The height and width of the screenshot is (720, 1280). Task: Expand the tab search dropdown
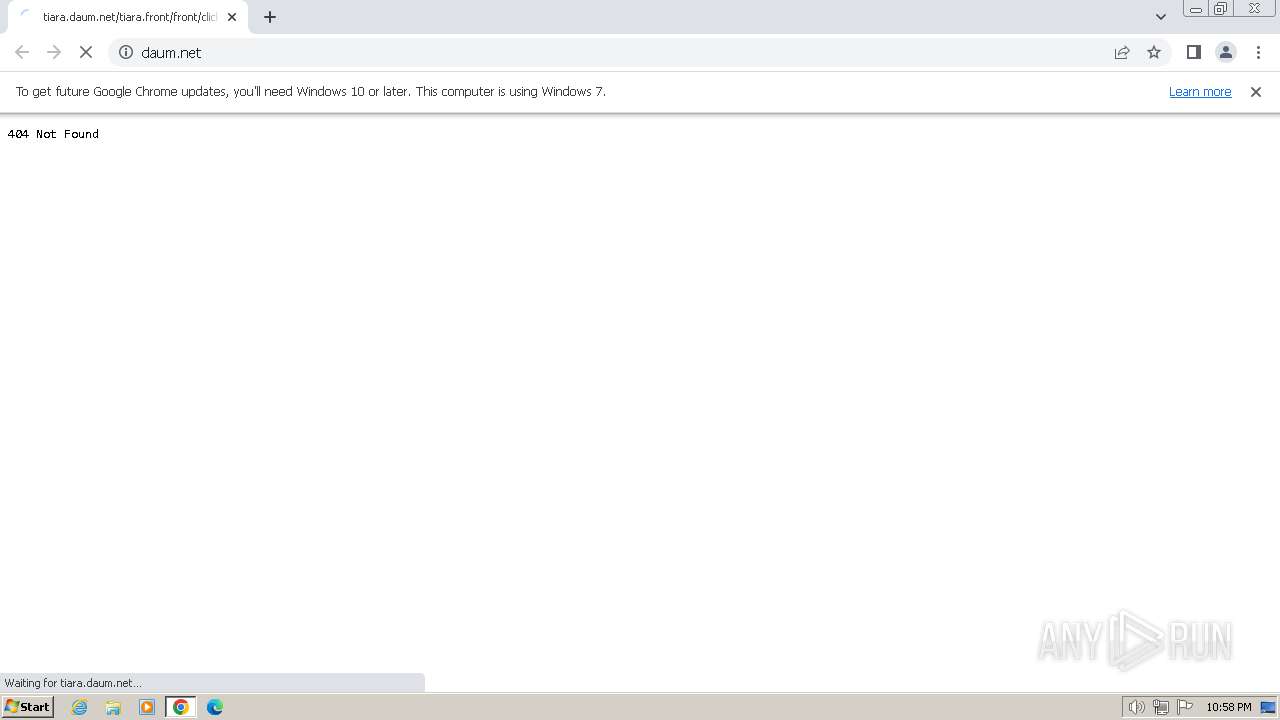point(1160,17)
